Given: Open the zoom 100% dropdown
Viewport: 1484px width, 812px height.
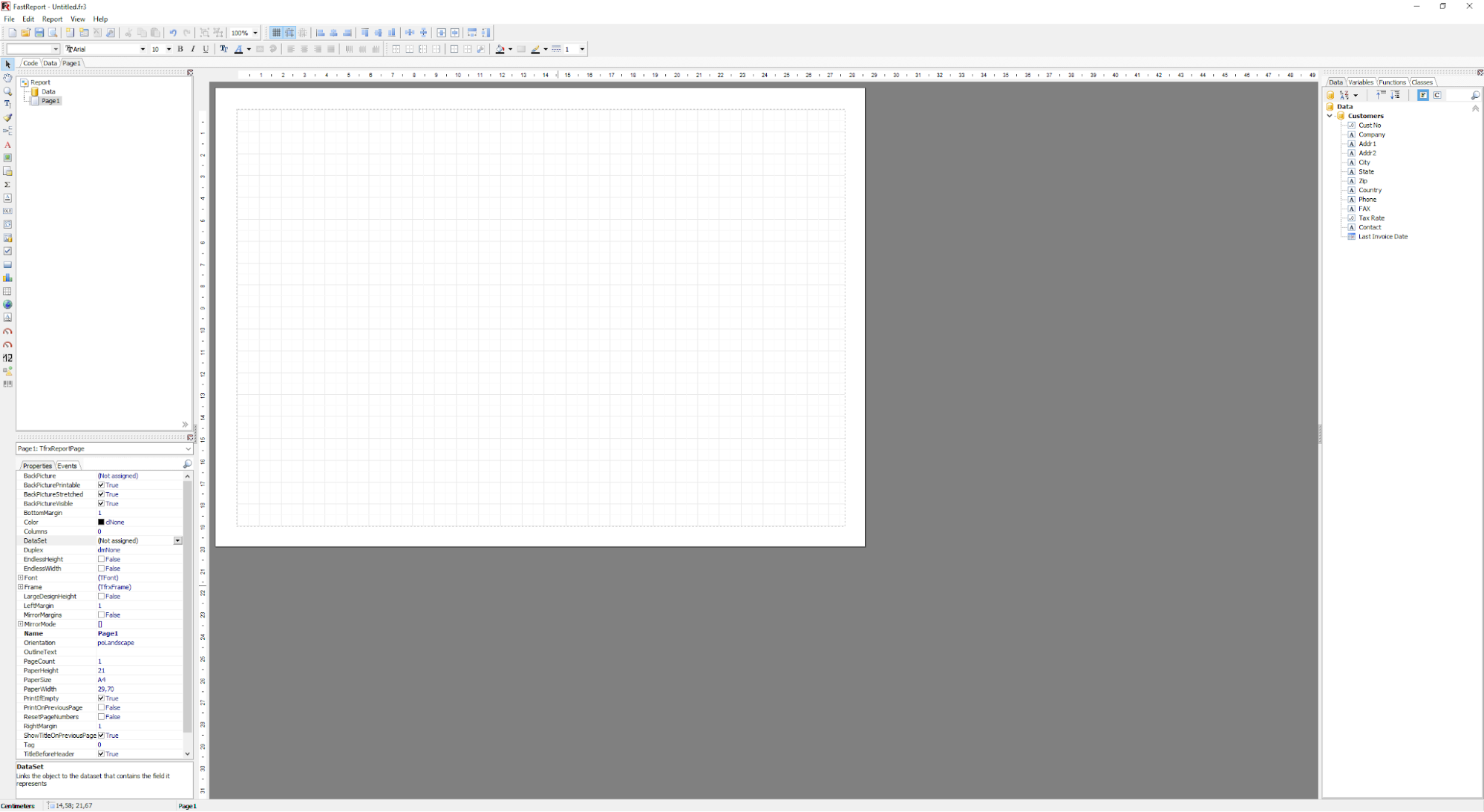Looking at the screenshot, I should [255, 33].
